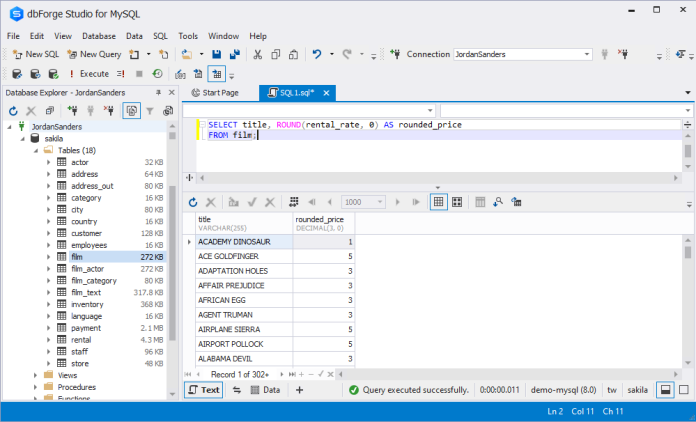Click the Save icon in main toolbar

[x=216, y=54]
